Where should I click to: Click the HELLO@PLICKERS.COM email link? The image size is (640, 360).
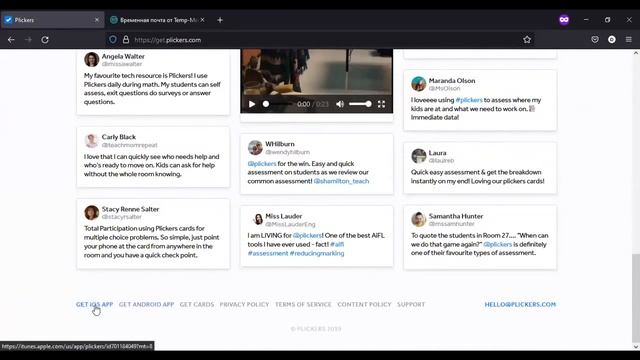pyautogui.click(x=520, y=304)
